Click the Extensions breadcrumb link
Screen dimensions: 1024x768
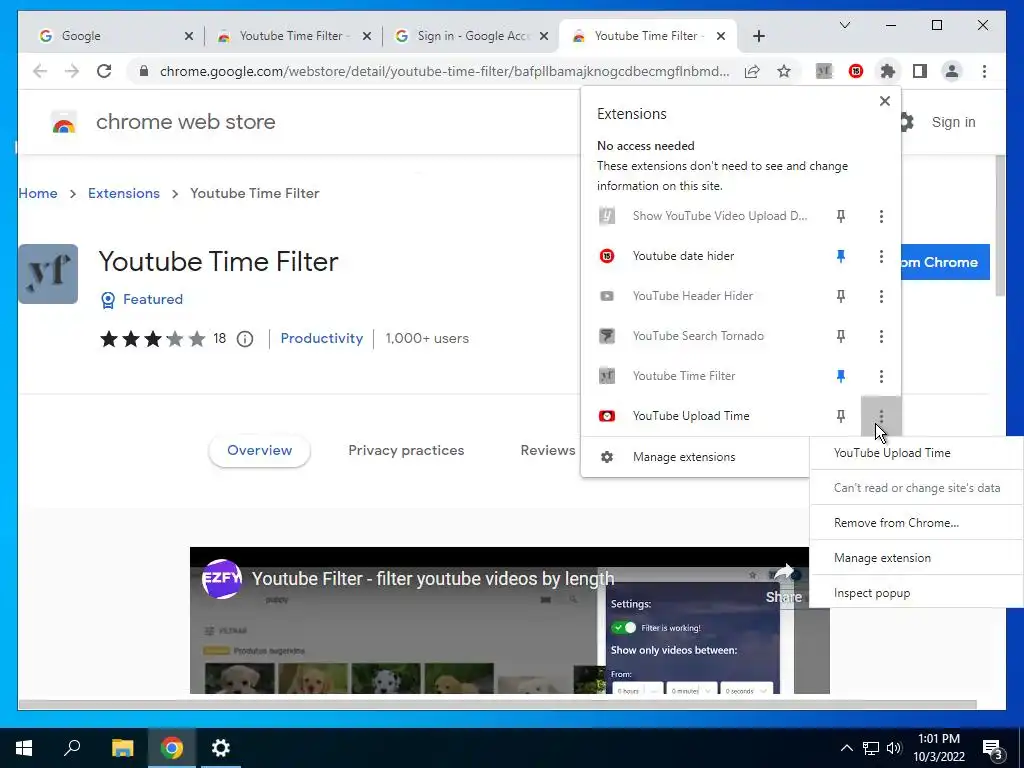click(124, 193)
